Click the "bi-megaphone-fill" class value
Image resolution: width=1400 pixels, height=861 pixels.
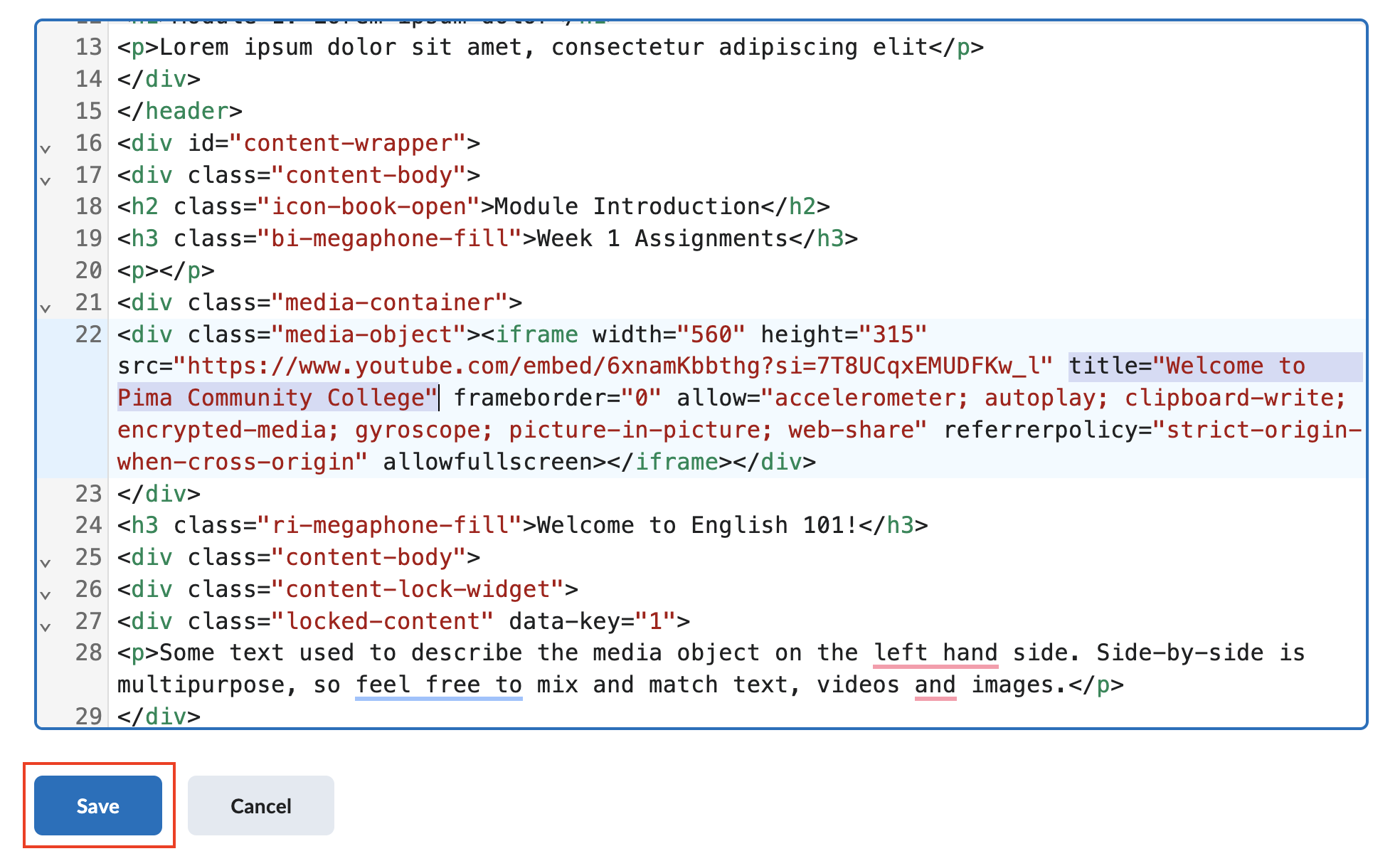tap(390, 238)
